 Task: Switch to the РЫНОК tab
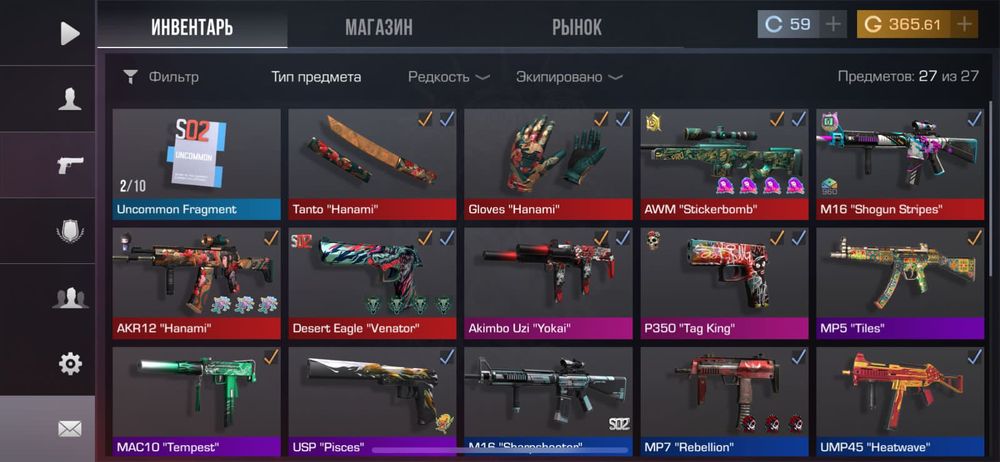click(577, 27)
